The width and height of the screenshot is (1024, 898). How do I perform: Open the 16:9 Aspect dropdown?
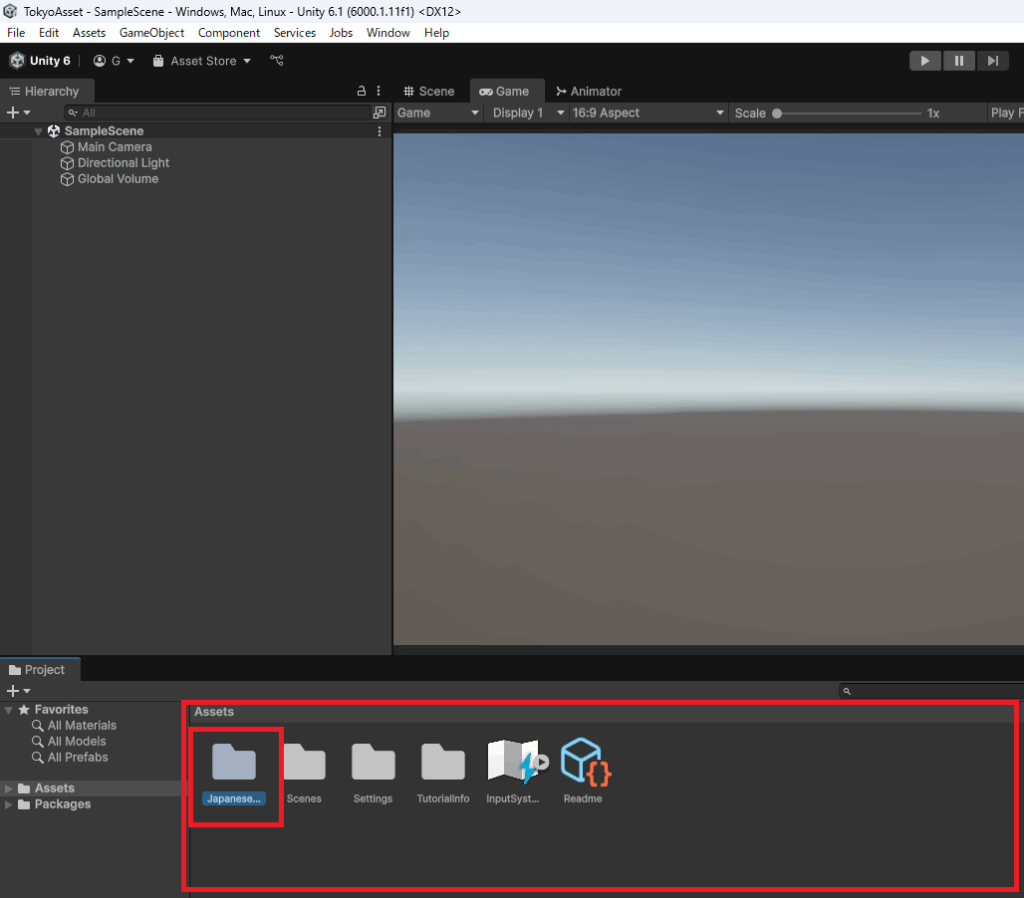click(648, 113)
